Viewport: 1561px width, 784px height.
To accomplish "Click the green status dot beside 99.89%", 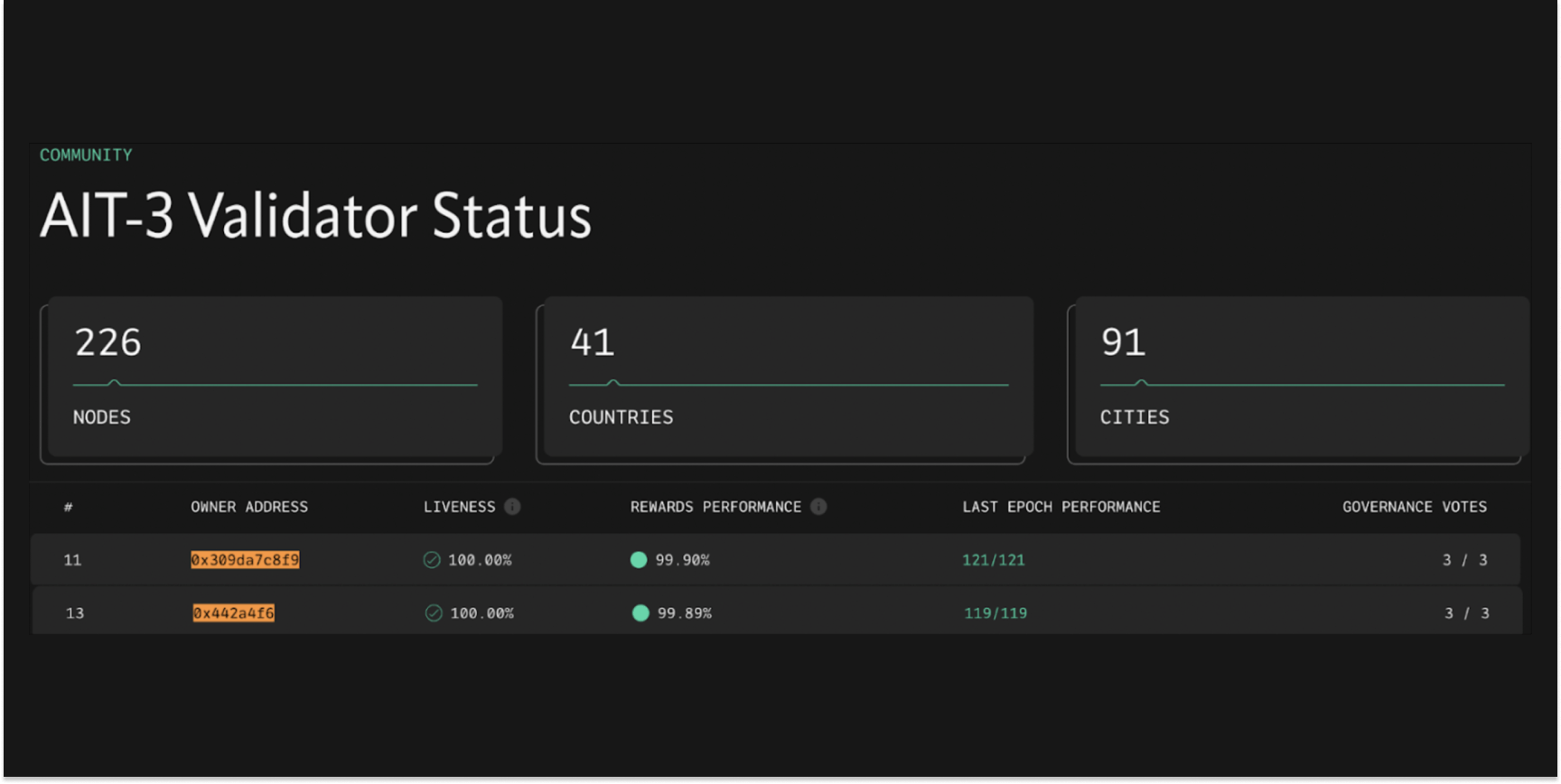I will (640, 613).
